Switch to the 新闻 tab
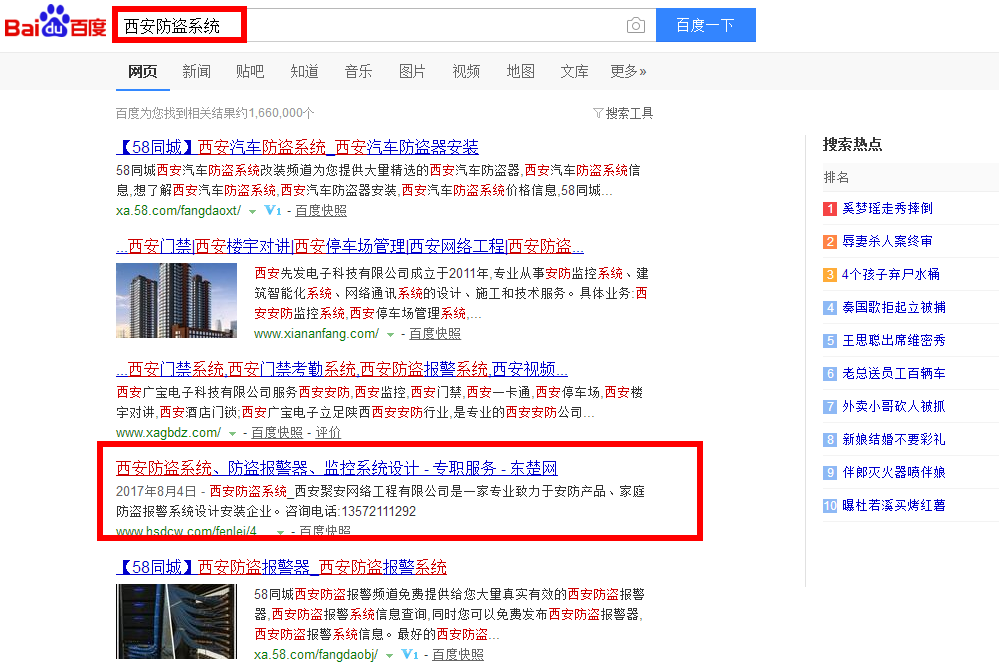999x672 pixels. tap(196, 71)
